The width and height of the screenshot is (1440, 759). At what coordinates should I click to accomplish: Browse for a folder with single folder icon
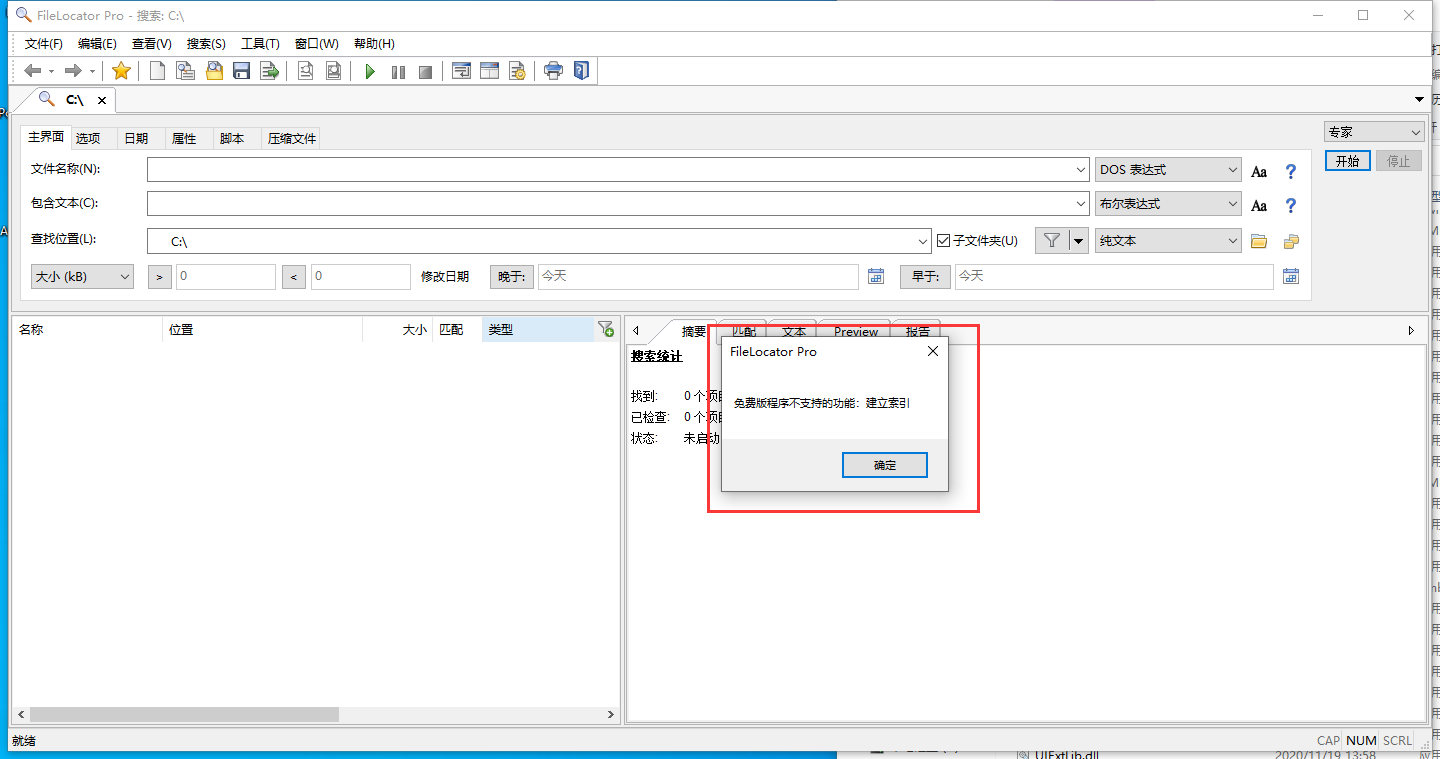coord(1259,241)
